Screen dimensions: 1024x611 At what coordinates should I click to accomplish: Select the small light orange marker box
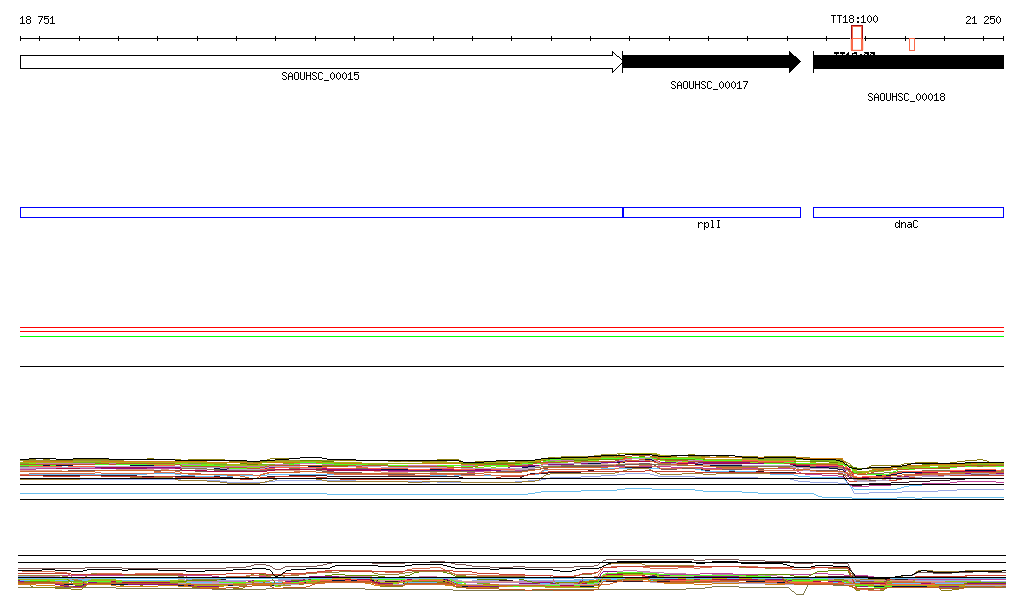point(912,44)
